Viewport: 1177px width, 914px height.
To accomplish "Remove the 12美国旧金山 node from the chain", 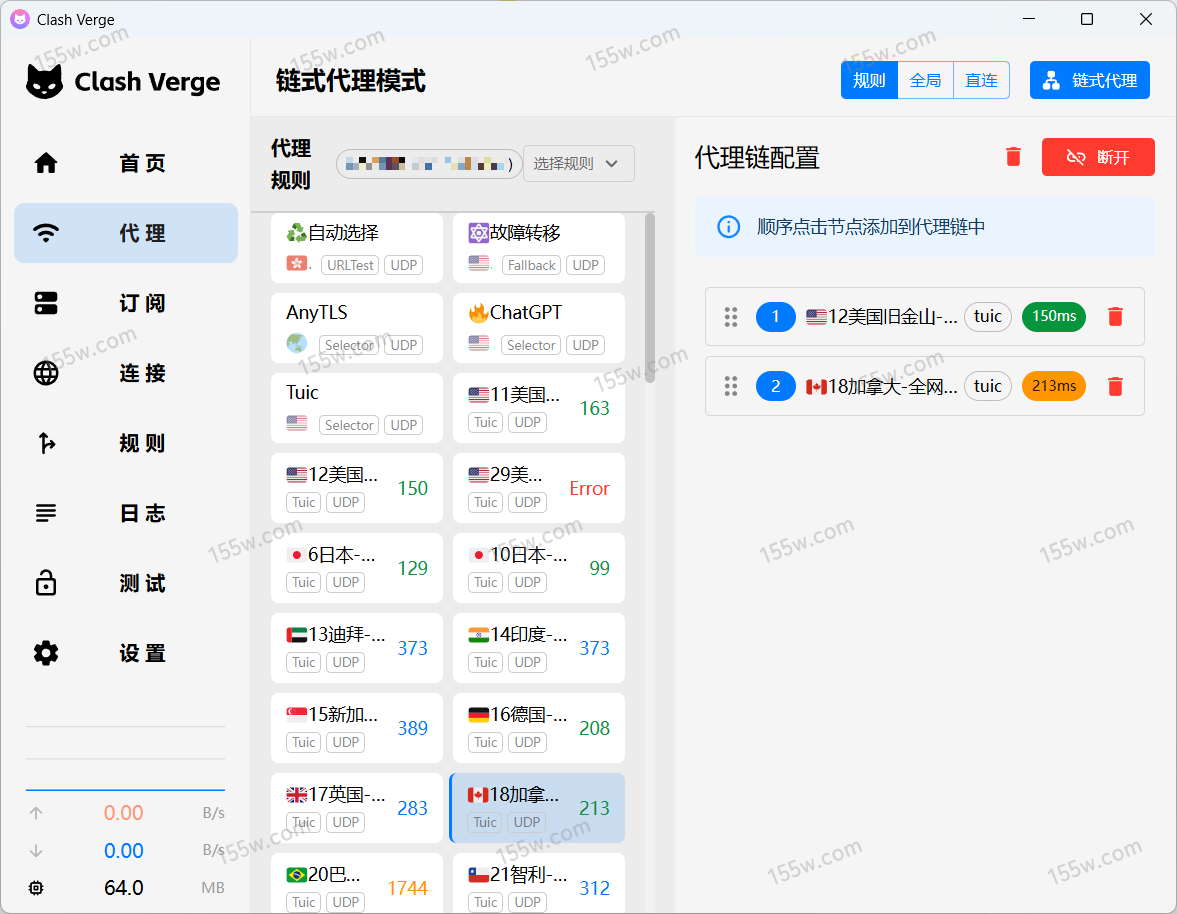I will [1116, 317].
